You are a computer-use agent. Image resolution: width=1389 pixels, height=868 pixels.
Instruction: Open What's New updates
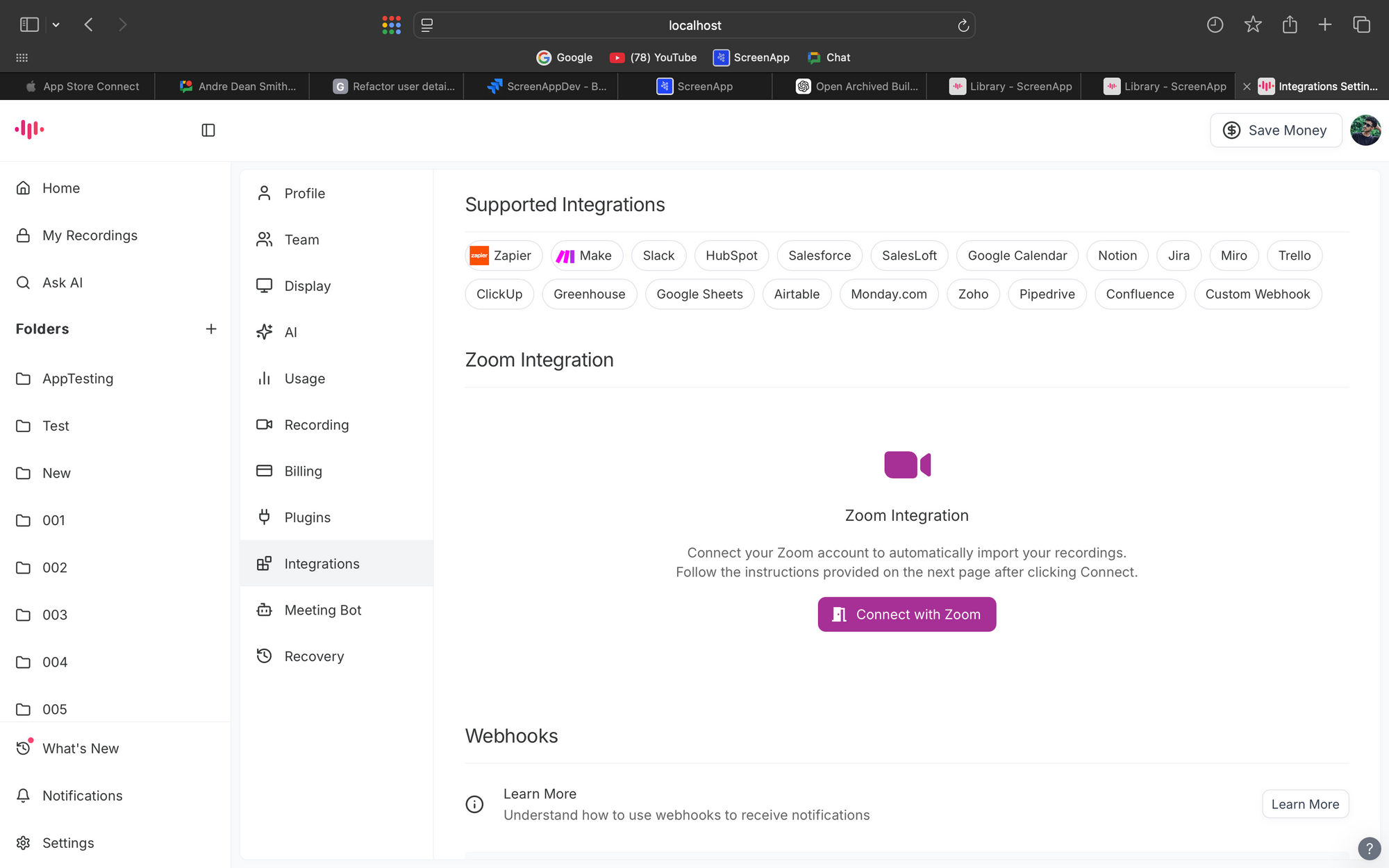pos(80,749)
